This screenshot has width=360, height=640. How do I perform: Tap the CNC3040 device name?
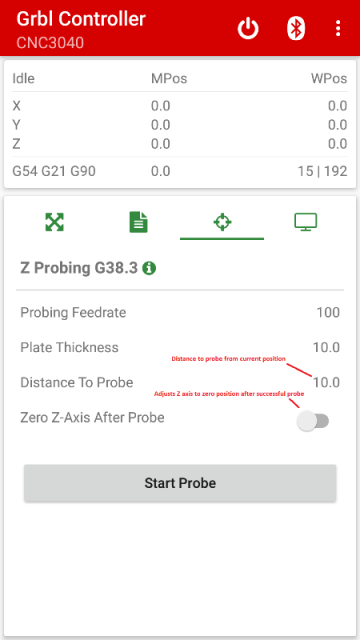(50, 42)
